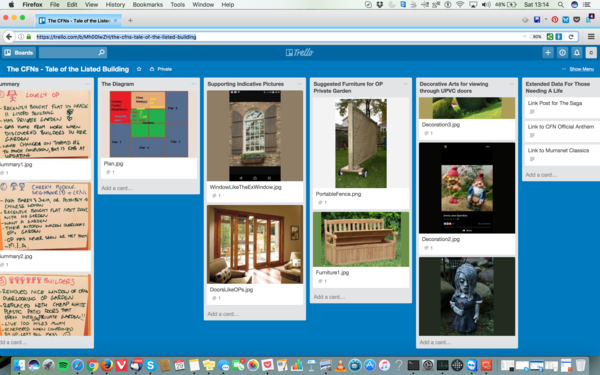Open the Tools menu

pyautogui.click(x=178, y=5)
